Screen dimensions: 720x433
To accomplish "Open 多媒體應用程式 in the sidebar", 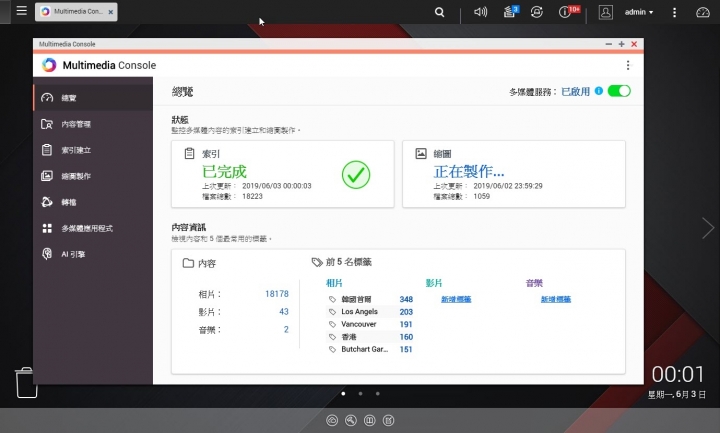I will point(93,228).
